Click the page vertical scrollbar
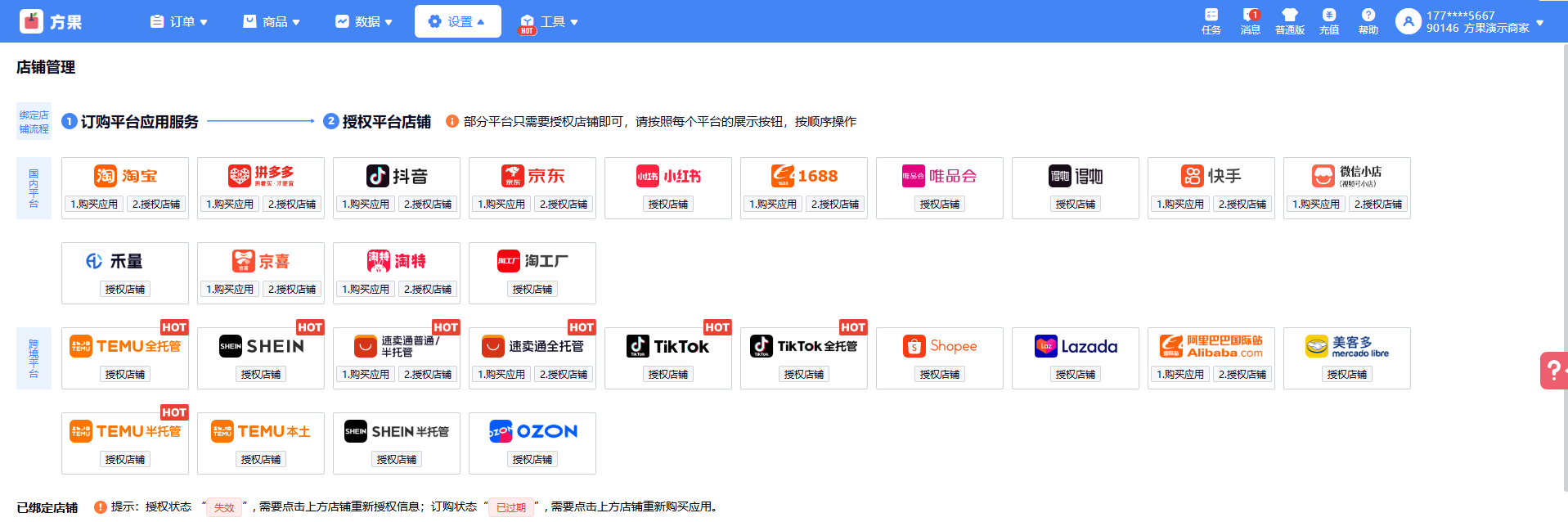 click(x=1565, y=270)
